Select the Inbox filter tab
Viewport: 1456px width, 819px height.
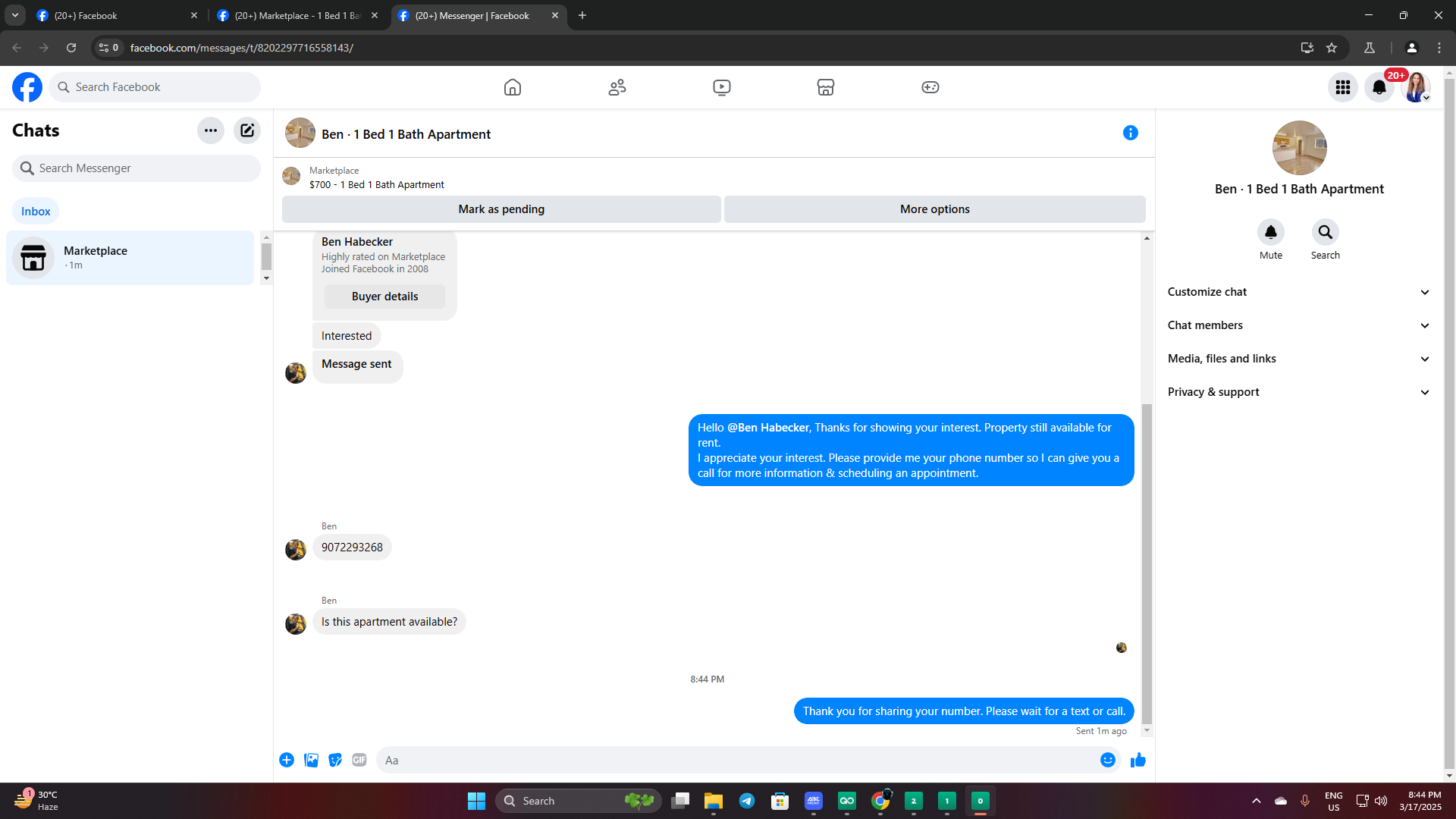pyautogui.click(x=36, y=212)
